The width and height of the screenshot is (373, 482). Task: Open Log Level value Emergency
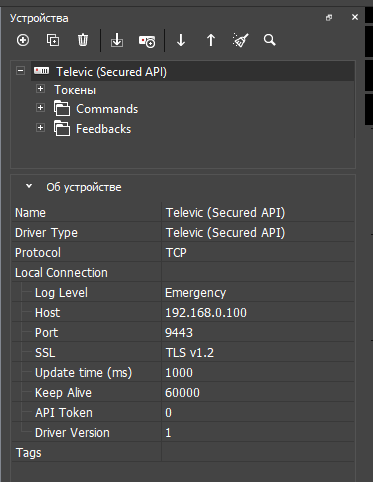tap(258, 293)
